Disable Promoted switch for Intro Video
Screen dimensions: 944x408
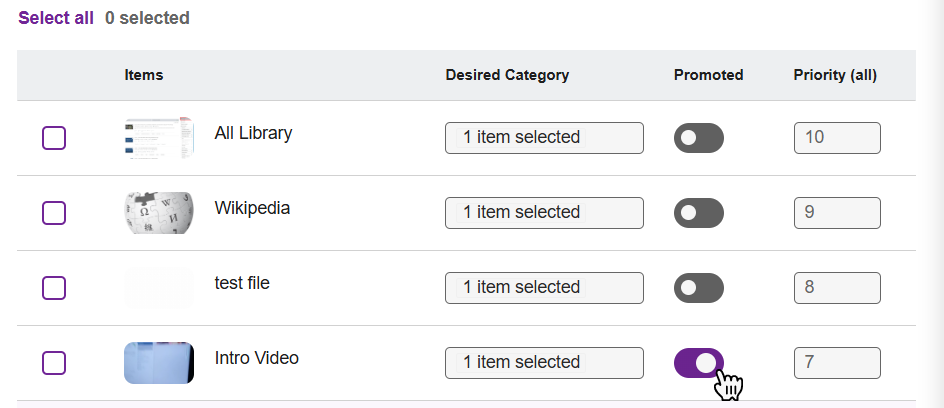click(x=698, y=362)
